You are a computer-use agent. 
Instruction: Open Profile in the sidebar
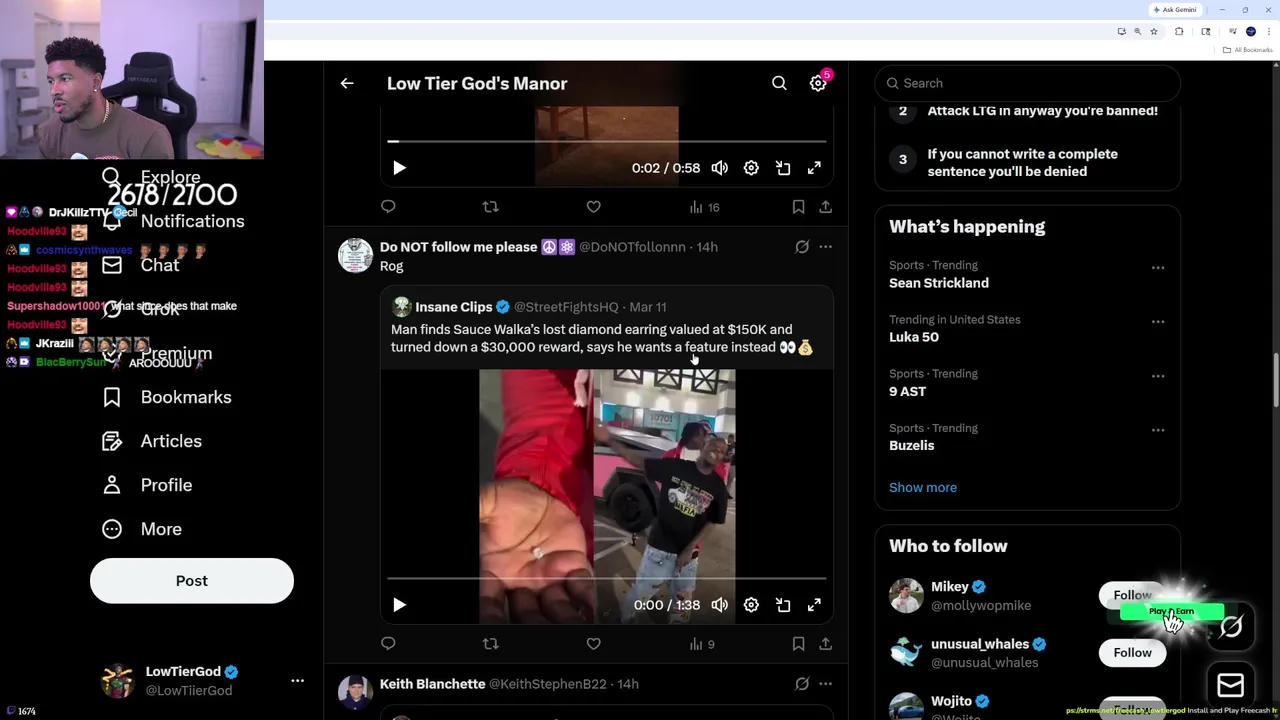pyautogui.click(x=147, y=485)
